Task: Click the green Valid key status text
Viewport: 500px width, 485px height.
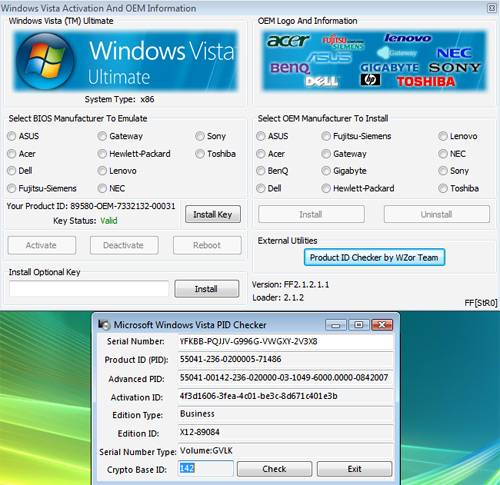Action: (109, 221)
